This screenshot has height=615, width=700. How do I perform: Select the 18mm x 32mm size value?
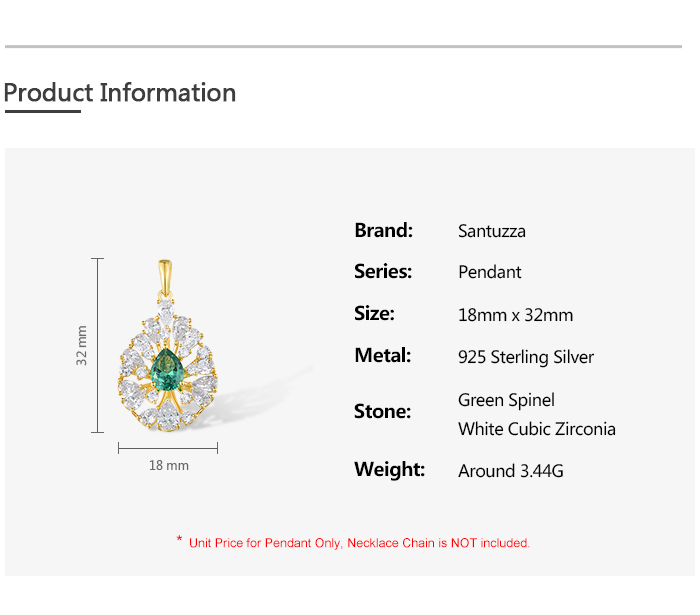516,315
